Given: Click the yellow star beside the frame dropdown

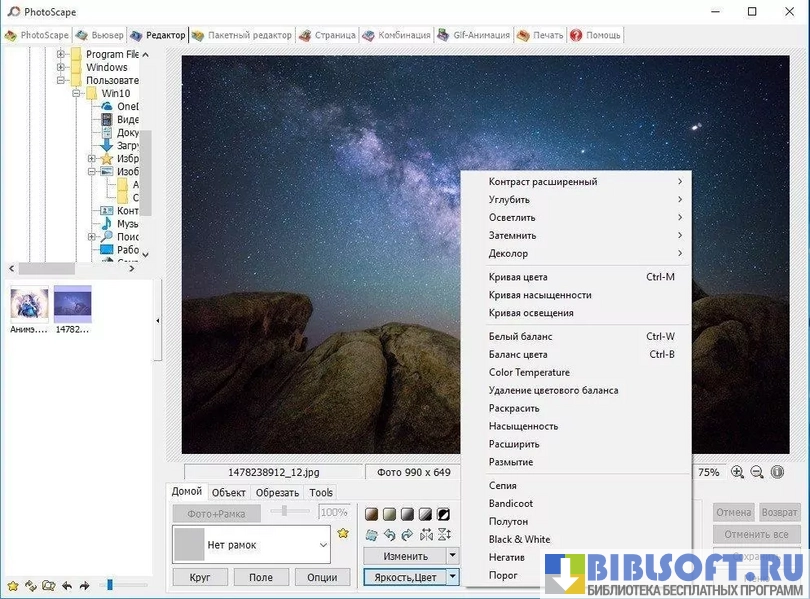Looking at the screenshot, I should (x=343, y=534).
